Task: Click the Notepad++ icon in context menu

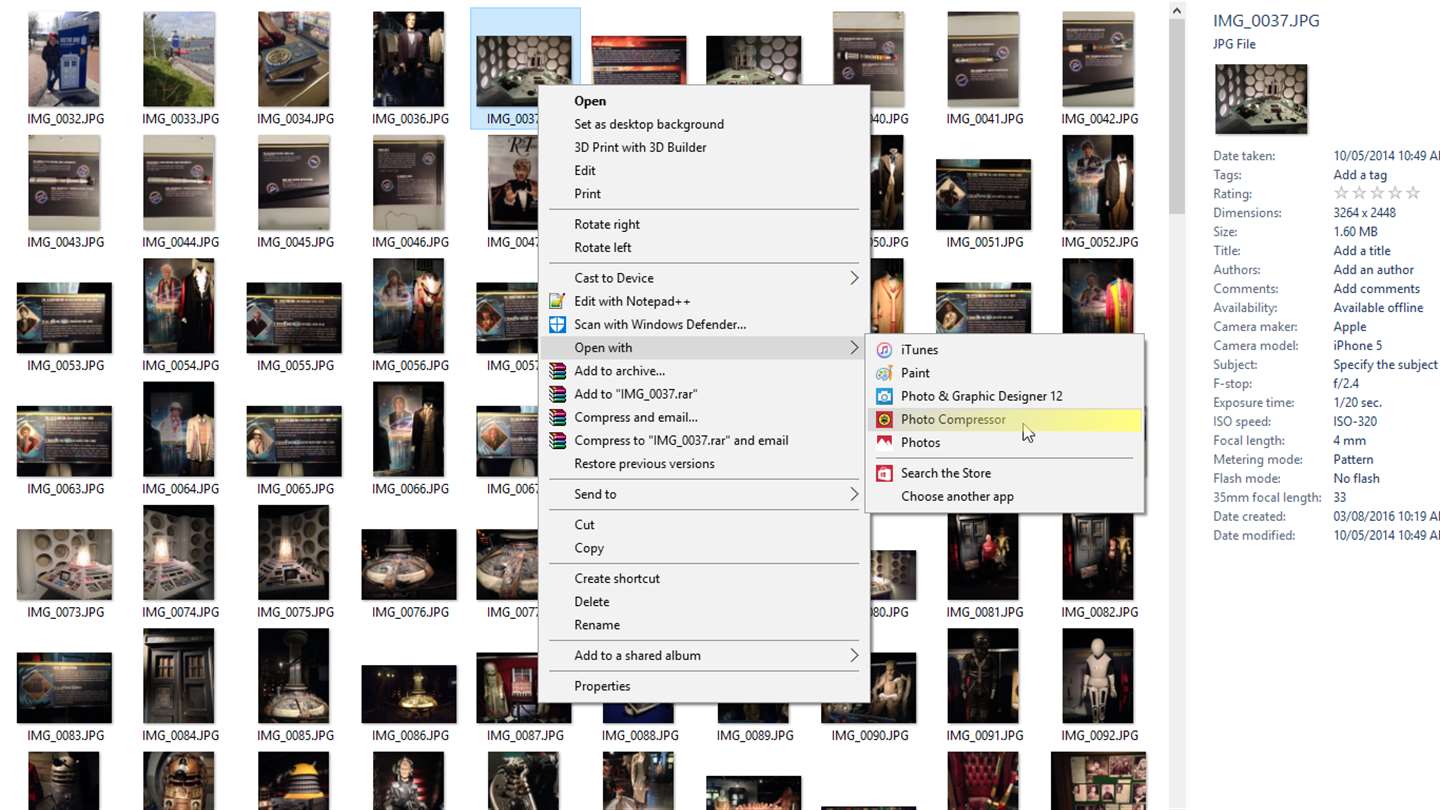Action: [x=557, y=301]
